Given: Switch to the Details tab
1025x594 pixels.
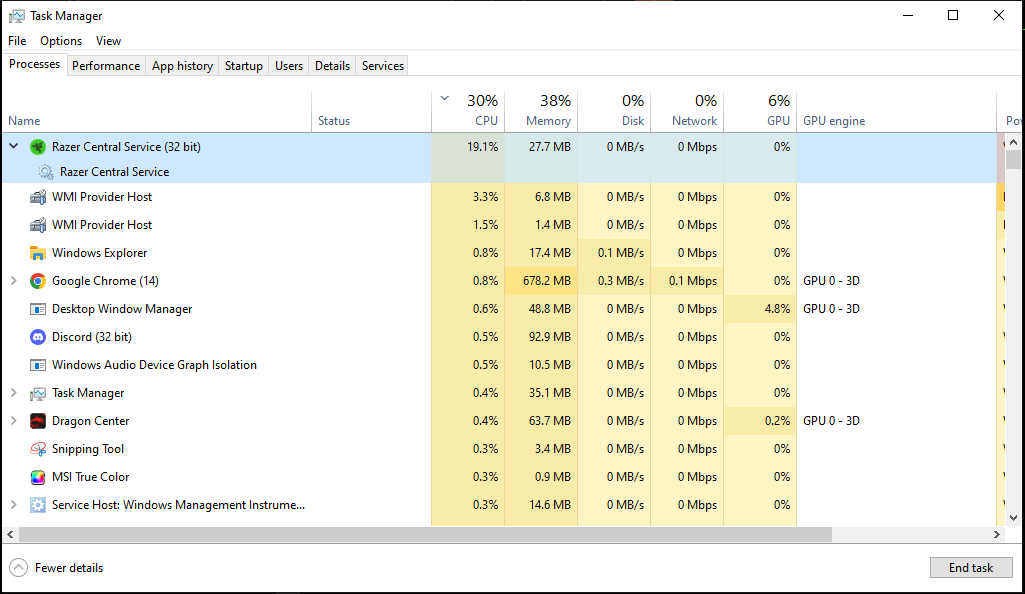Looking at the screenshot, I should click(x=332, y=66).
